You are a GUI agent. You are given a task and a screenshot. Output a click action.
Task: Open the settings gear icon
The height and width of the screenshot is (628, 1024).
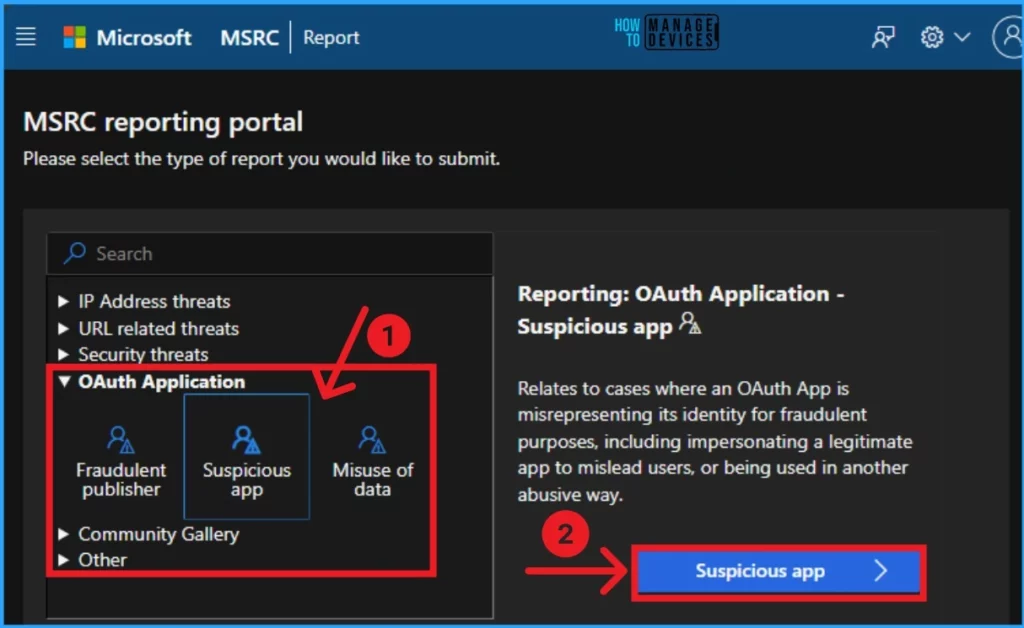pos(932,37)
